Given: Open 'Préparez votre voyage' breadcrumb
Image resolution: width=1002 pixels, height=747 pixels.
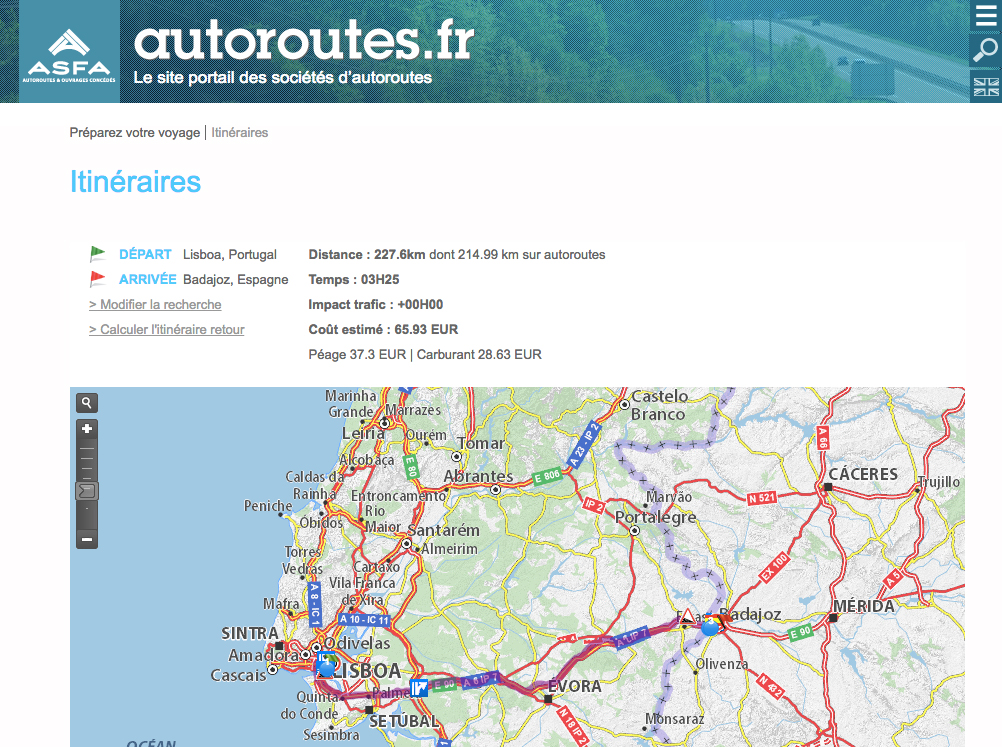Looking at the screenshot, I should (x=134, y=133).
